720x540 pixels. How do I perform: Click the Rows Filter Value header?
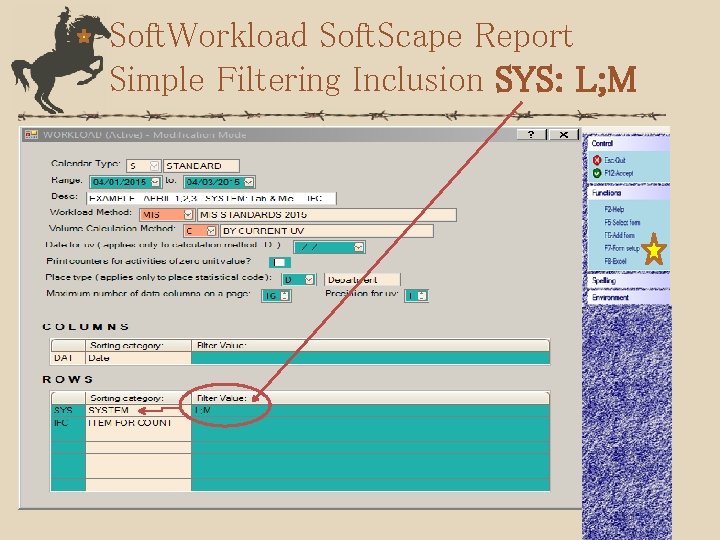[370, 398]
